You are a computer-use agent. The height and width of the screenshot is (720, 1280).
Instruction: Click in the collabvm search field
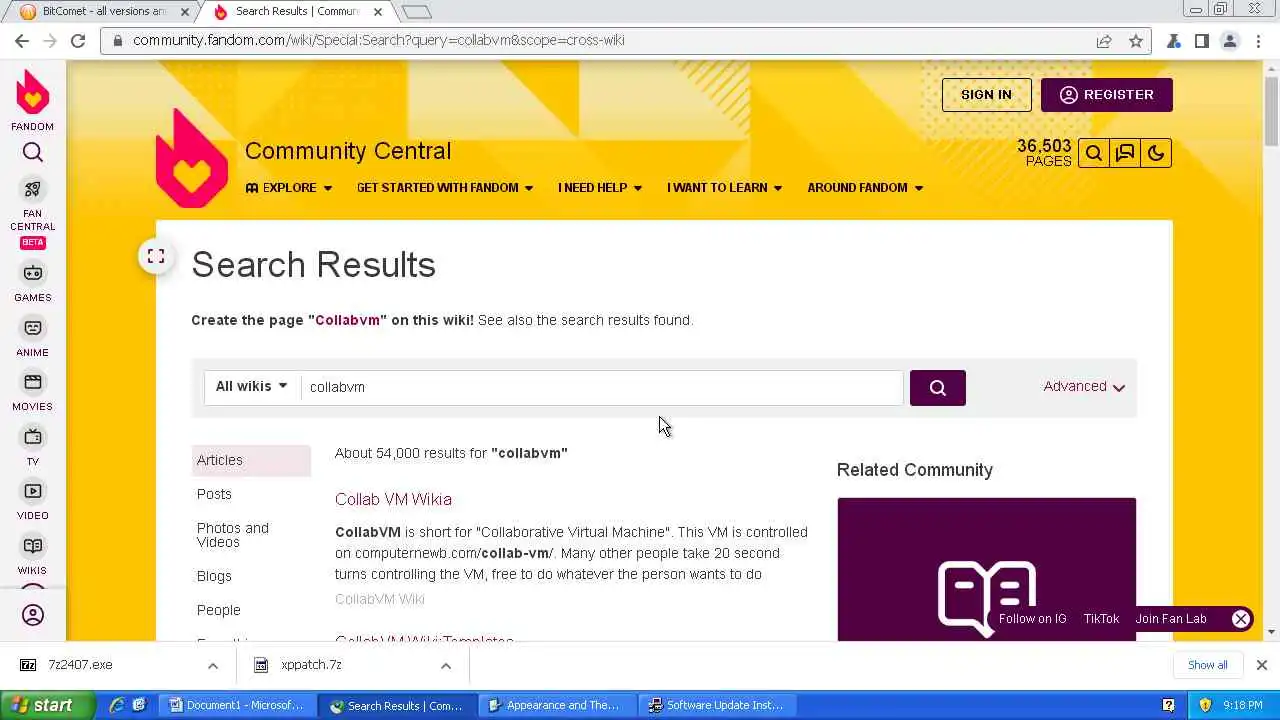602,387
